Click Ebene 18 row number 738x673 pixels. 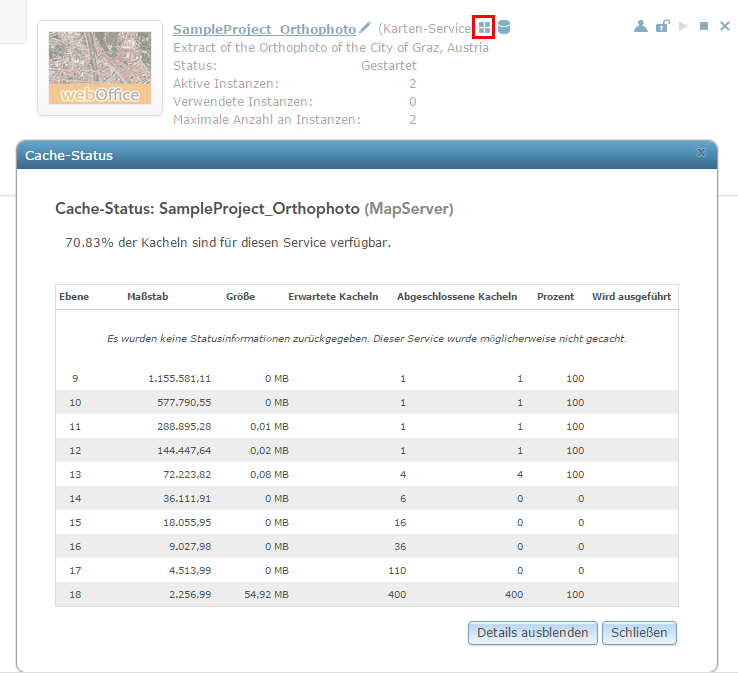tap(75, 594)
